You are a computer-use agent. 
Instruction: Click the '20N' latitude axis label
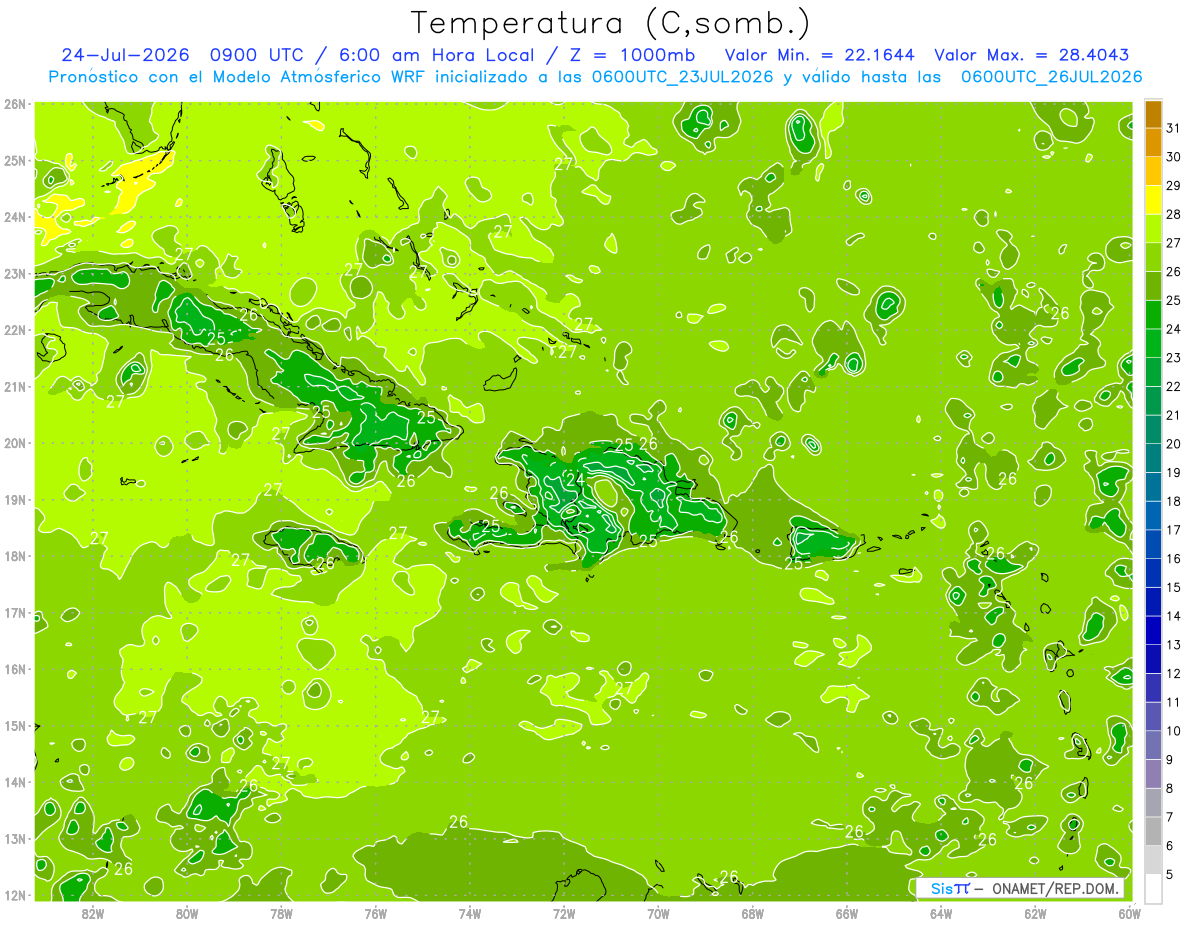(x=15, y=443)
